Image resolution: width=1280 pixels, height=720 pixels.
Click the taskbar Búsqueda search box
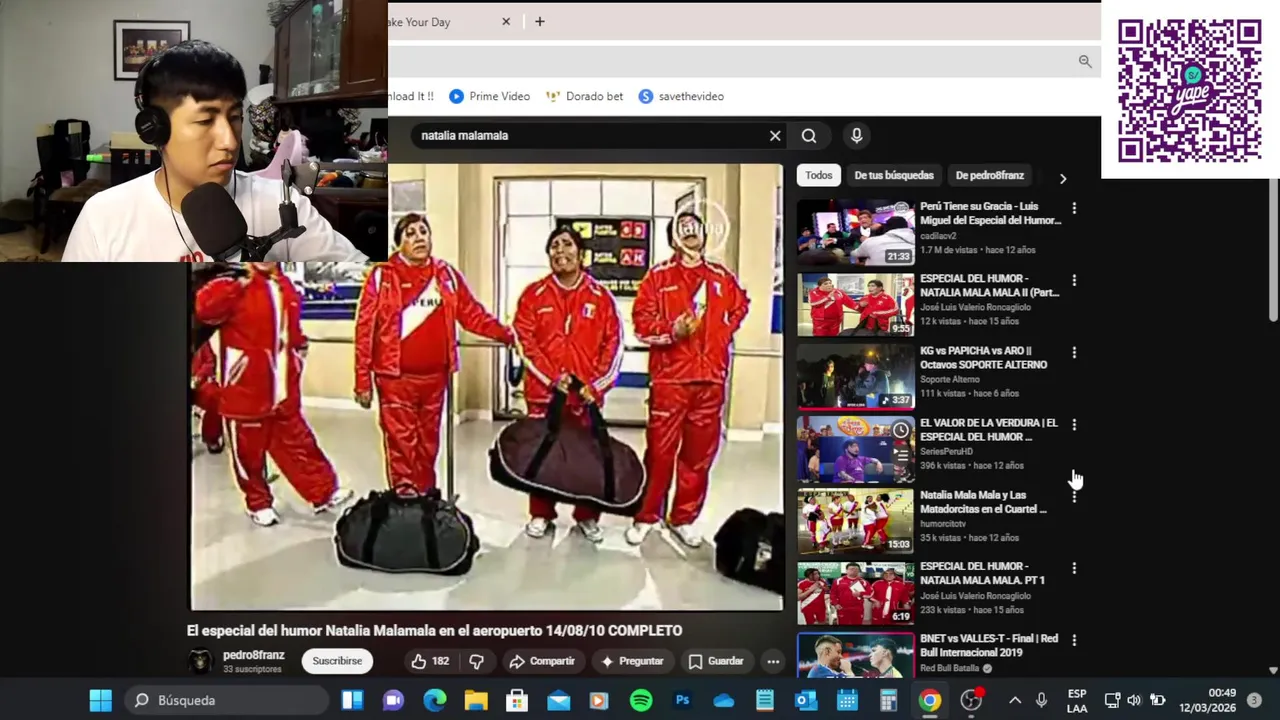[x=226, y=700]
